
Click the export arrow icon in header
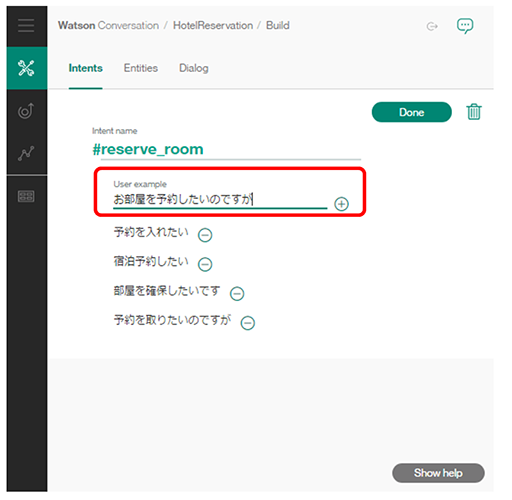click(x=432, y=26)
